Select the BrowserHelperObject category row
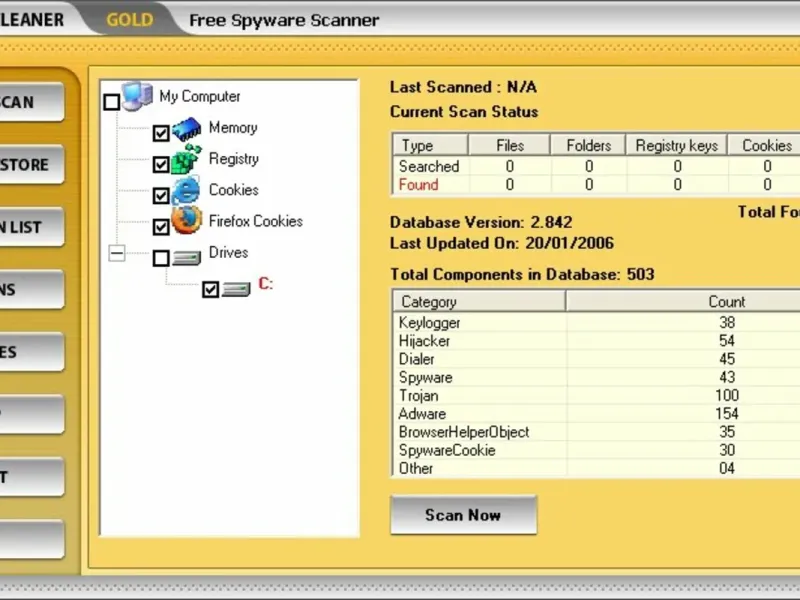The height and width of the screenshot is (600, 800). click(596, 432)
